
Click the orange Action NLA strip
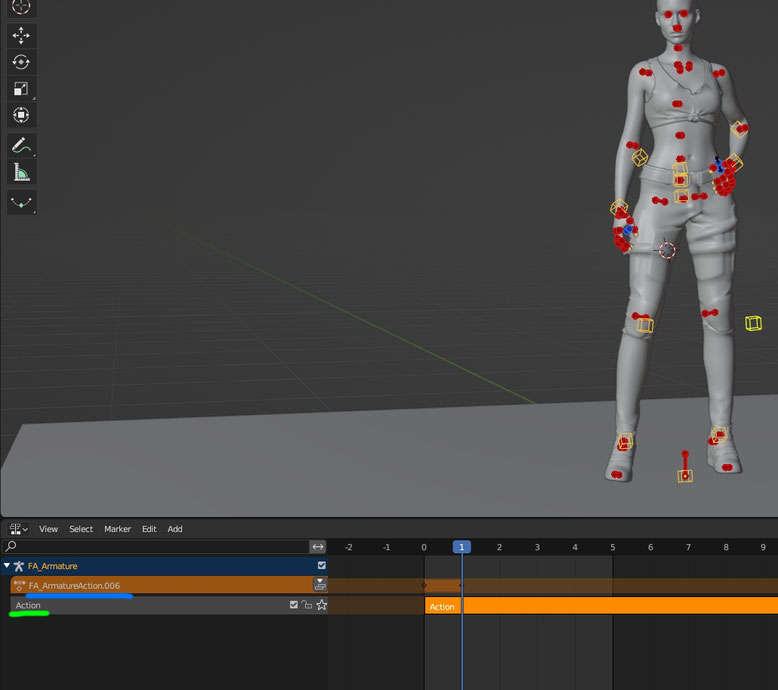600,606
